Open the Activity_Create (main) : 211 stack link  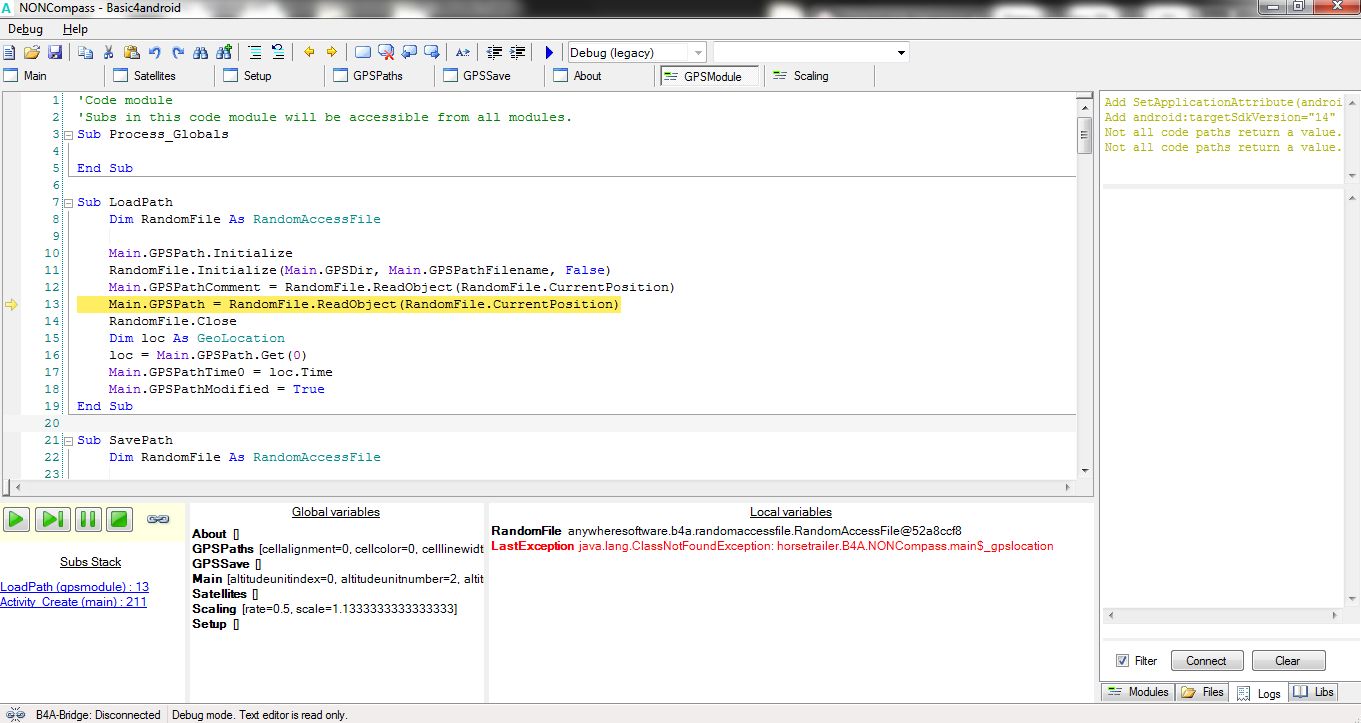[73, 602]
